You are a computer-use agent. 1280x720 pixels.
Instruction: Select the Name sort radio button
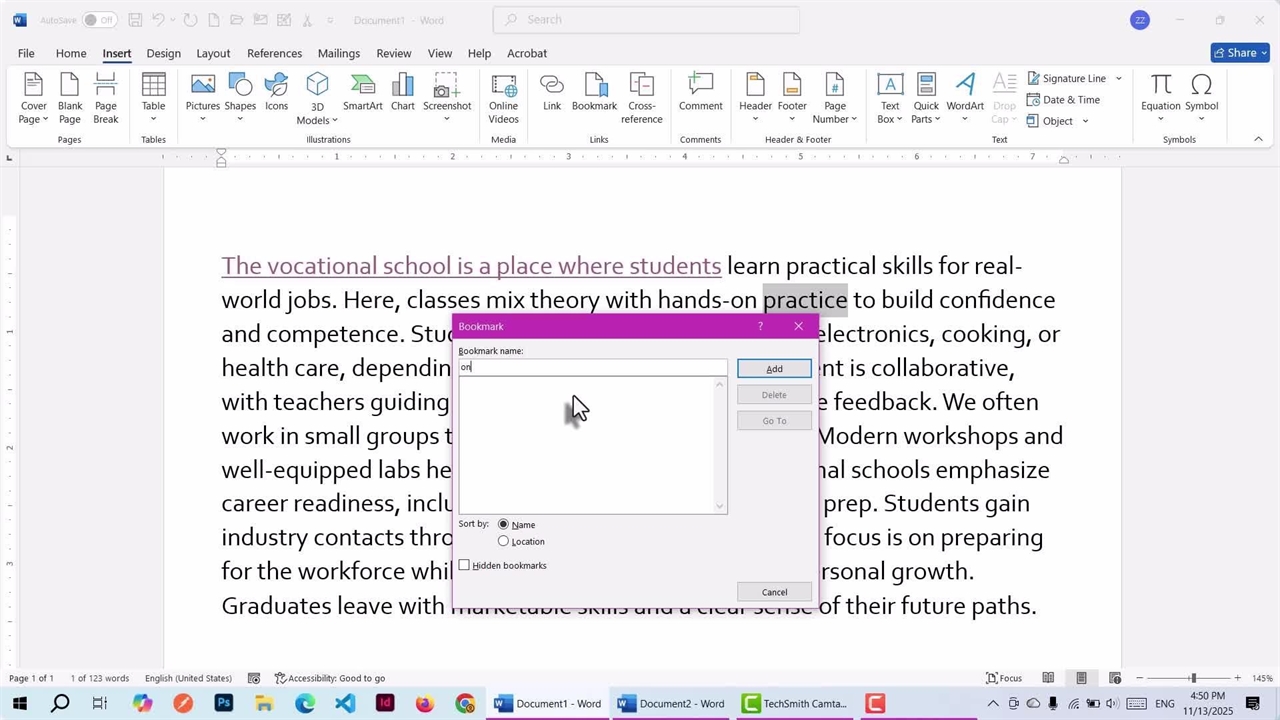point(504,524)
